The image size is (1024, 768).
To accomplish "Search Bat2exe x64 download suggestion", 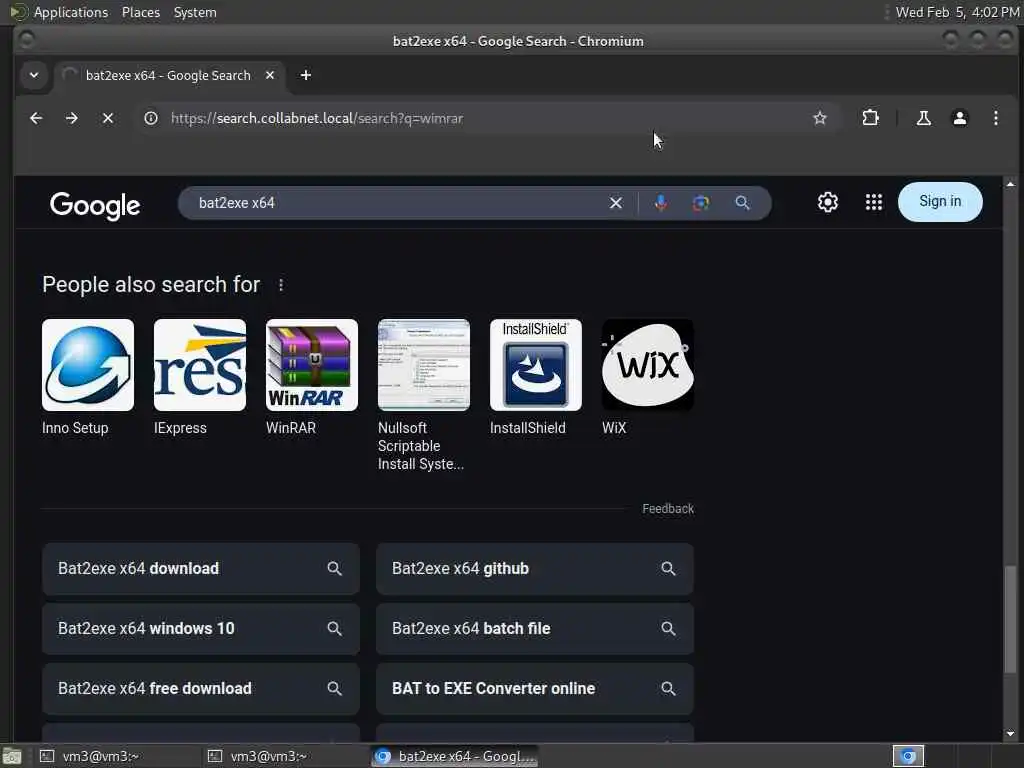I will [200, 569].
